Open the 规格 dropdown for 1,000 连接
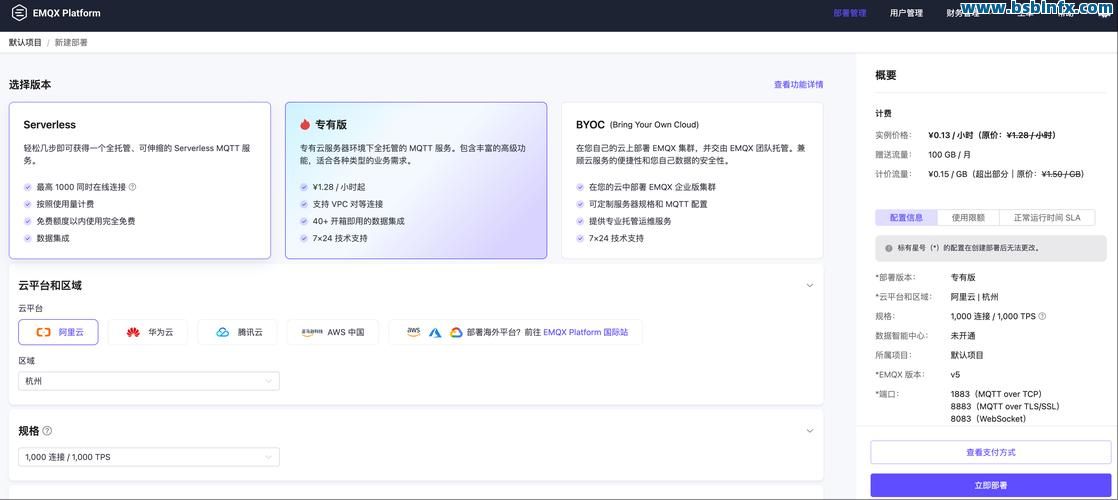Image resolution: width=1118 pixels, height=500 pixels. tap(149, 457)
